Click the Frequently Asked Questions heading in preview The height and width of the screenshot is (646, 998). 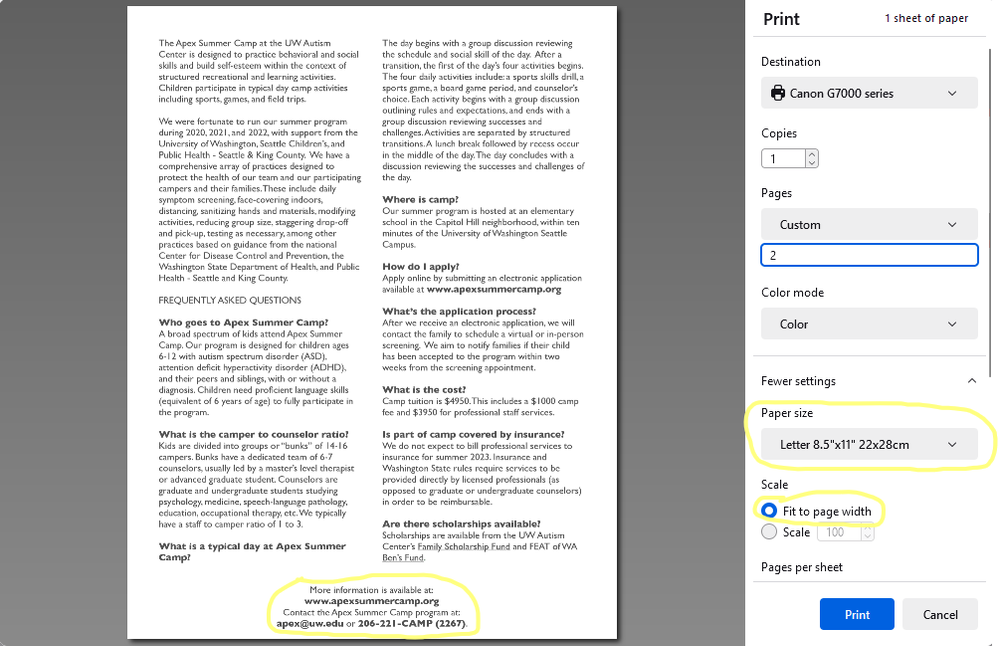pos(229,300)
